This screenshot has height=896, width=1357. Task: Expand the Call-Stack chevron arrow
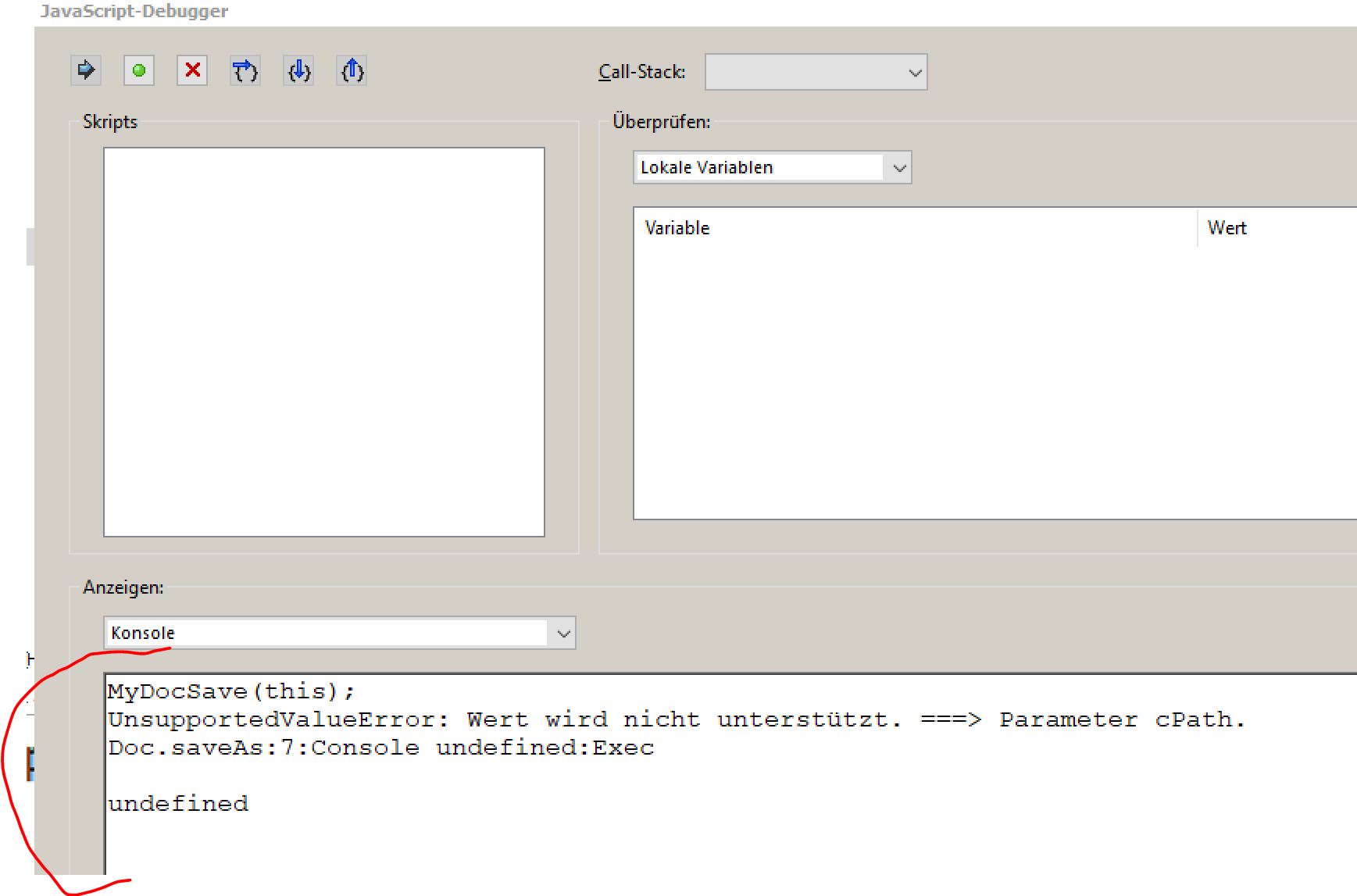pos(914,71)
